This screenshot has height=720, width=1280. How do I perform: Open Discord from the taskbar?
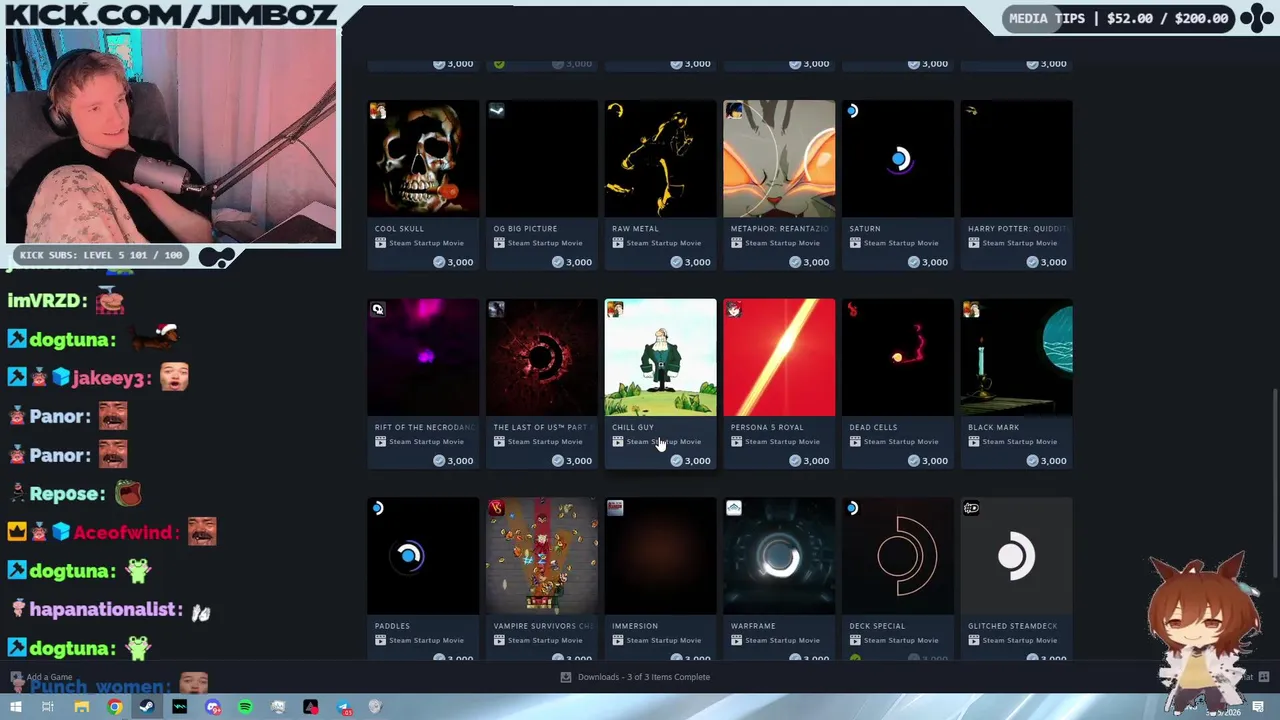tap(213, 707)
